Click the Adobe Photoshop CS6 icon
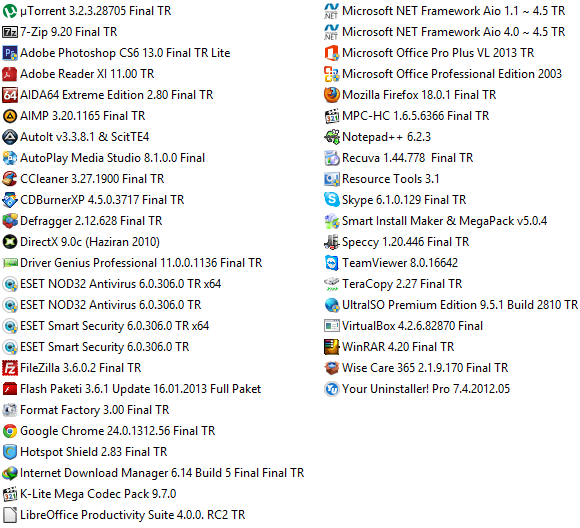The width and height of the screenshot is (580, 528). click(x=10, y=53)
